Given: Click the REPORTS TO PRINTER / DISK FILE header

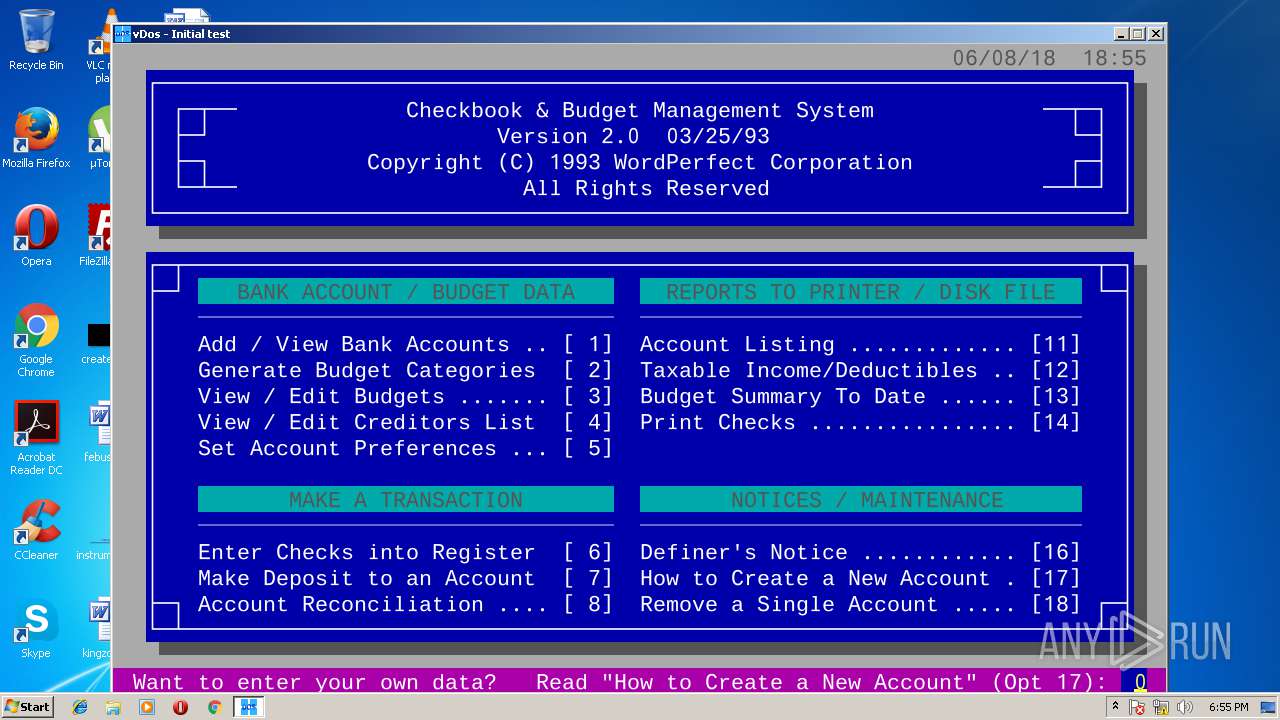Looking at the screenshot, I should (861, 291).
